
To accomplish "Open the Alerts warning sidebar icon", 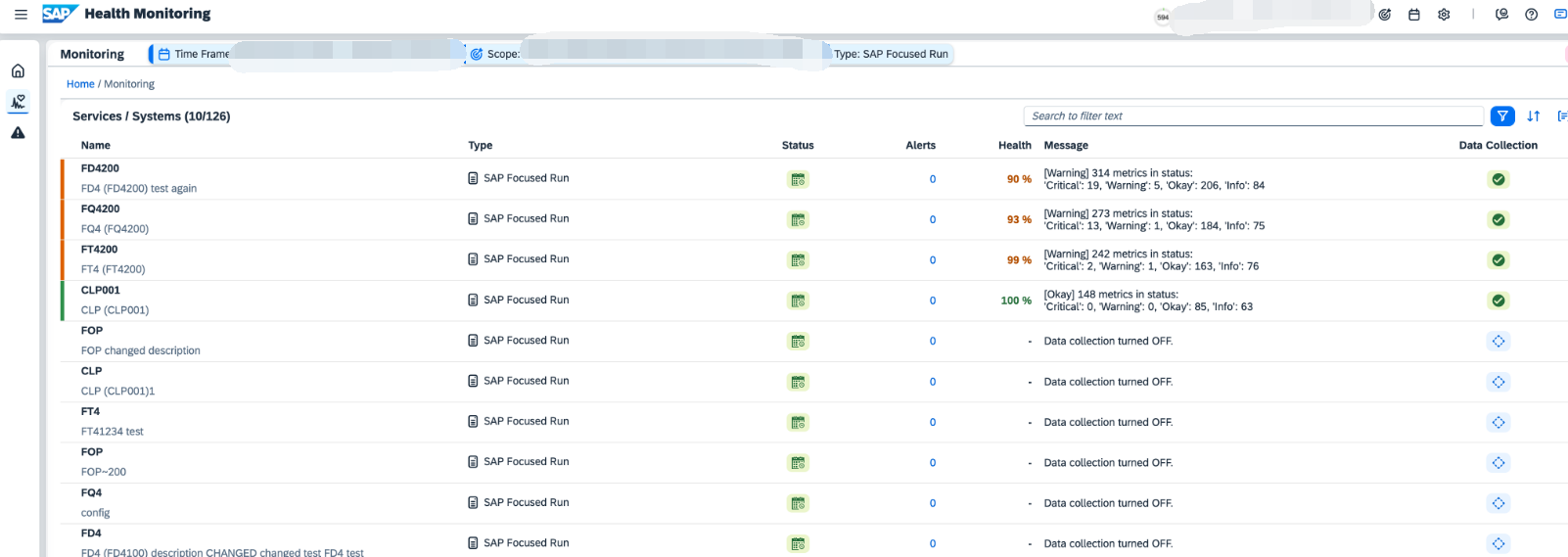I will pos(18,133).
